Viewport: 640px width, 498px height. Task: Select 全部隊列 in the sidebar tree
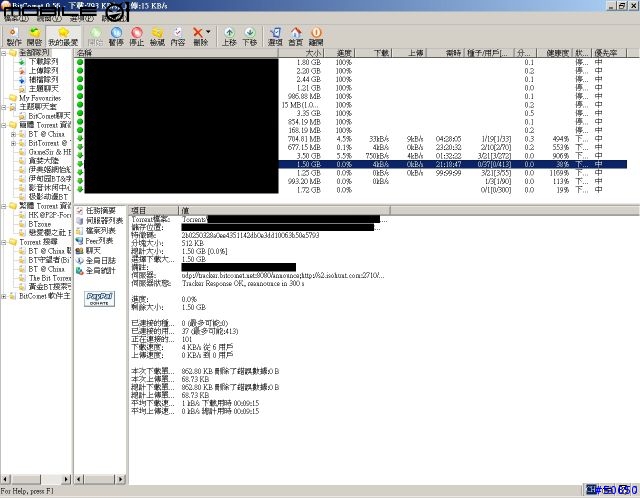[x=34, y=53]
